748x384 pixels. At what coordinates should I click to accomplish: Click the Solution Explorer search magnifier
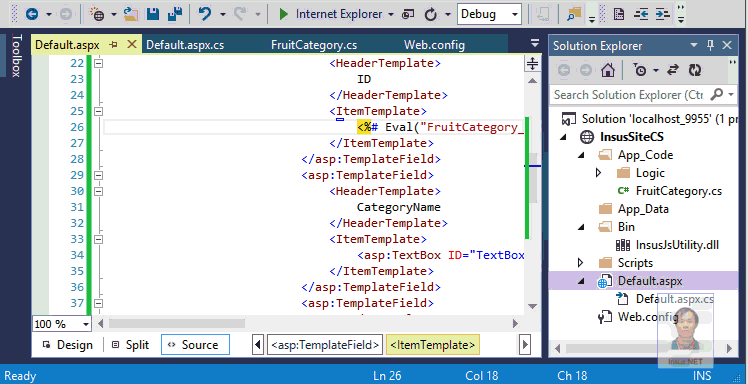[x=717, y=94]
